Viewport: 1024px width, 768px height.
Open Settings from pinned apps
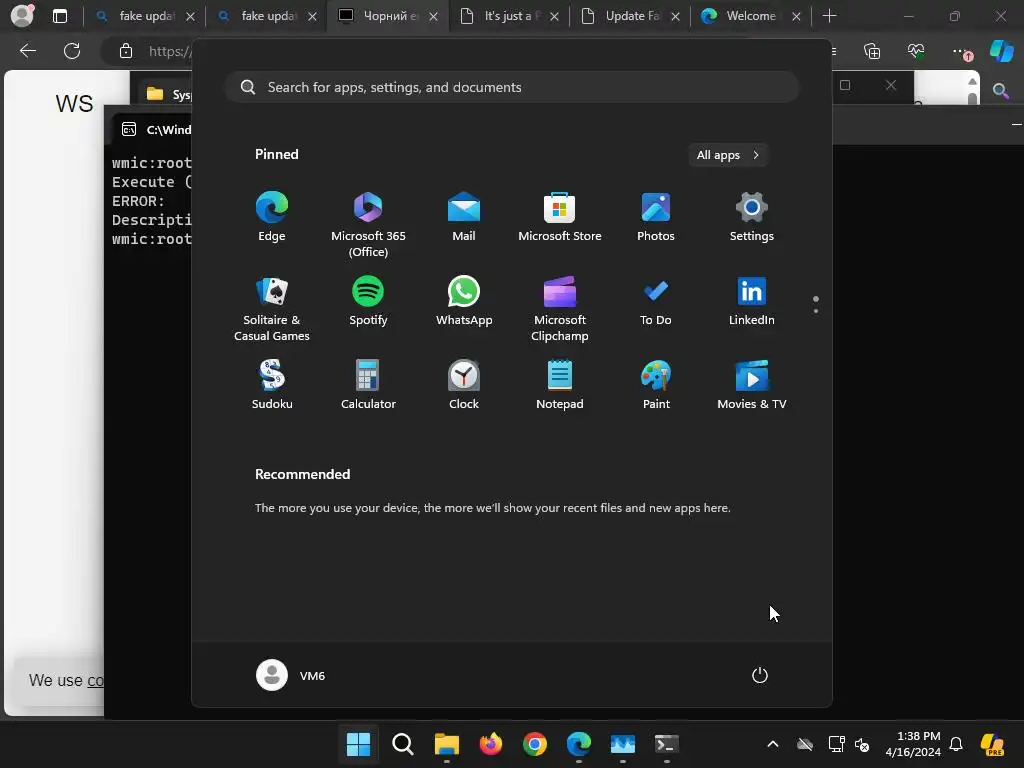(x=752, y=216)
